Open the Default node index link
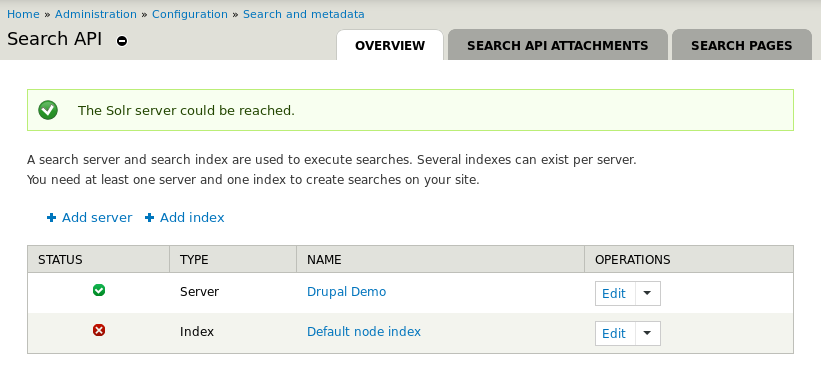821x370 pixels. pyautogui.click(x=364, y=332)
